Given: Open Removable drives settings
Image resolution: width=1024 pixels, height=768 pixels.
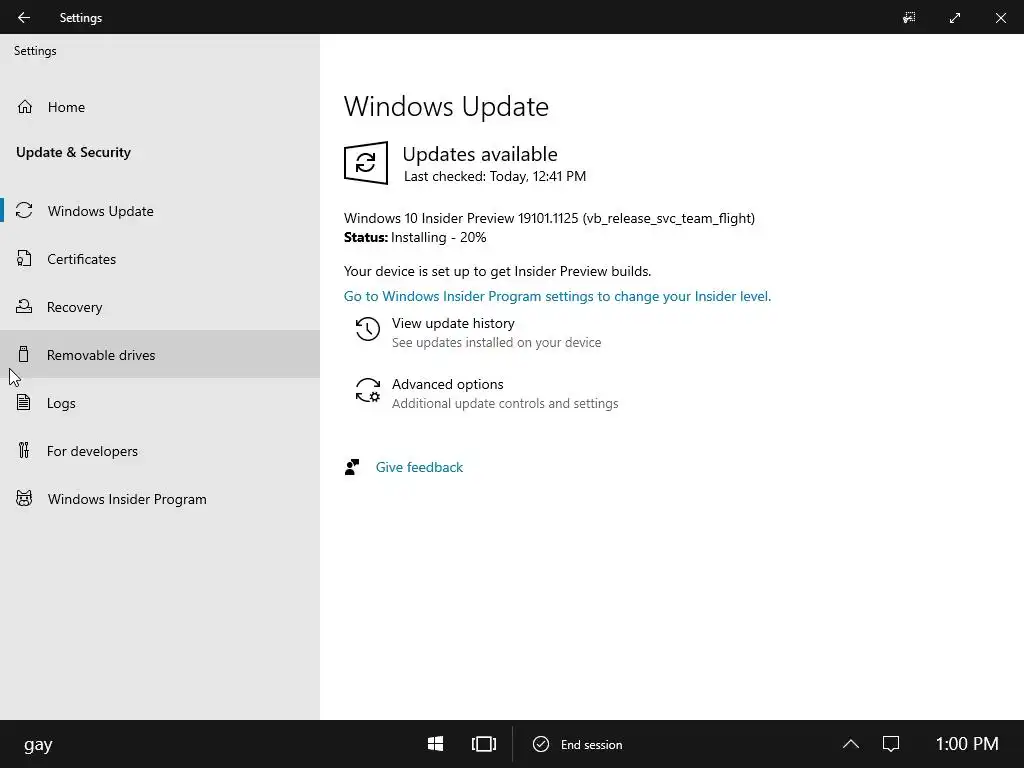Looking at the screenshot, I should click(160, 355).
